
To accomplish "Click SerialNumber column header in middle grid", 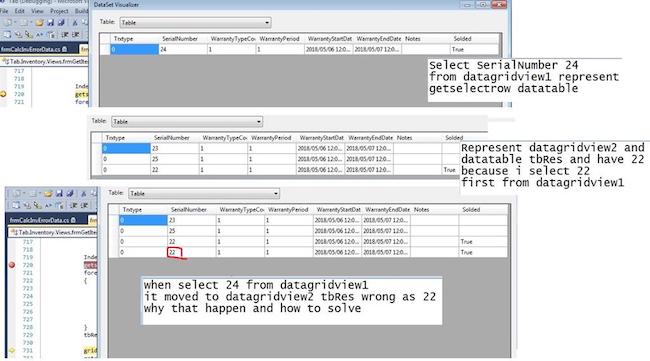I will coord(175,138).
